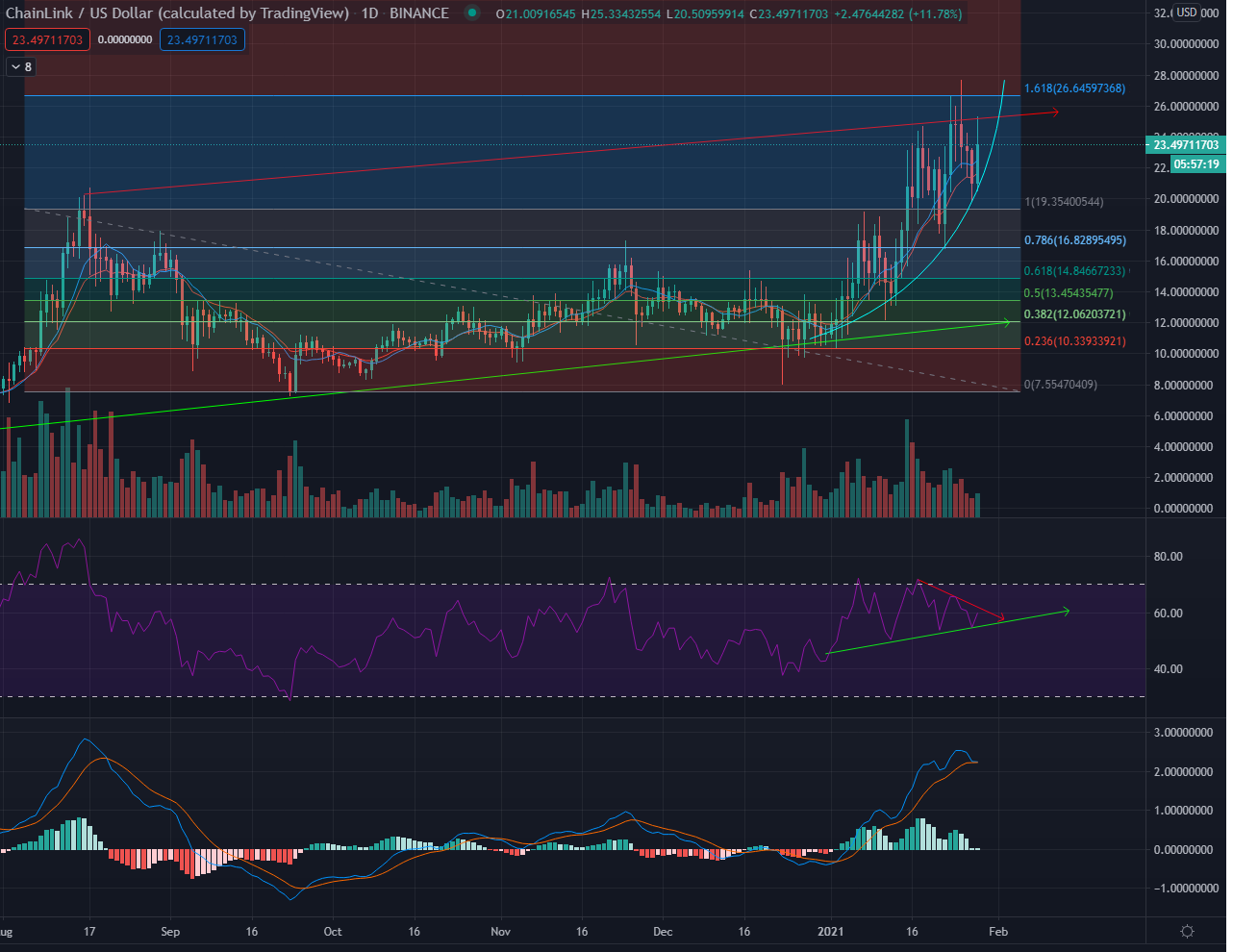
Task: Click the Feb date on time axis
Action: (998, 932)
